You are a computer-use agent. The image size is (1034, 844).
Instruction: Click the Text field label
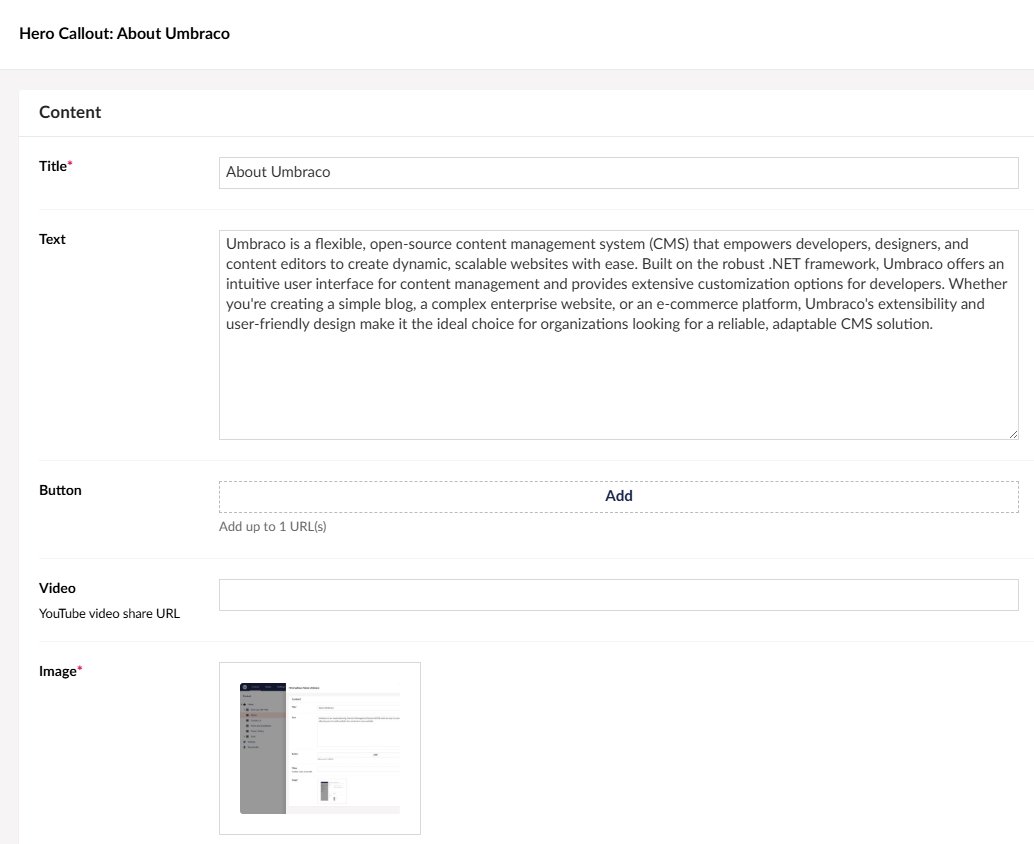[52, 239]
